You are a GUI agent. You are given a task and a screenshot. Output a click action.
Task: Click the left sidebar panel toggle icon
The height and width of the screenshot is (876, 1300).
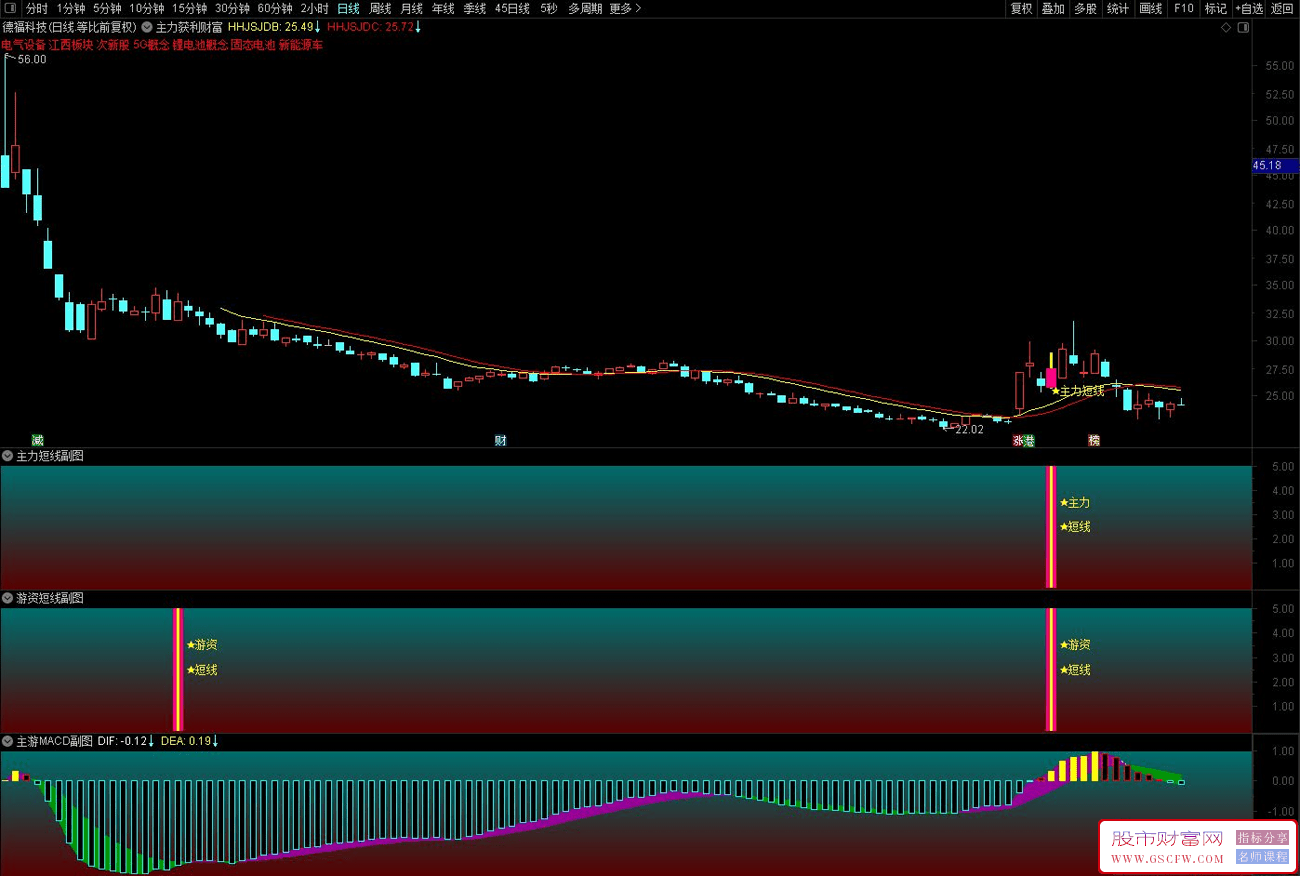(10, 9)
